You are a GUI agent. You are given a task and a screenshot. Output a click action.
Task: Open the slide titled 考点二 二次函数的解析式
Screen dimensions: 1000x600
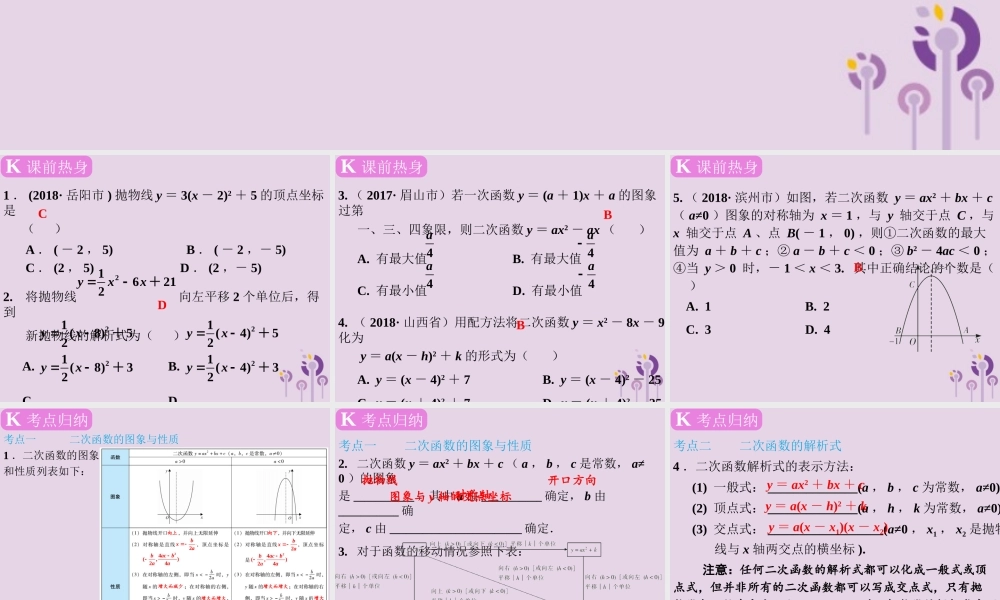pyautogui.click(x=835, y=504)
